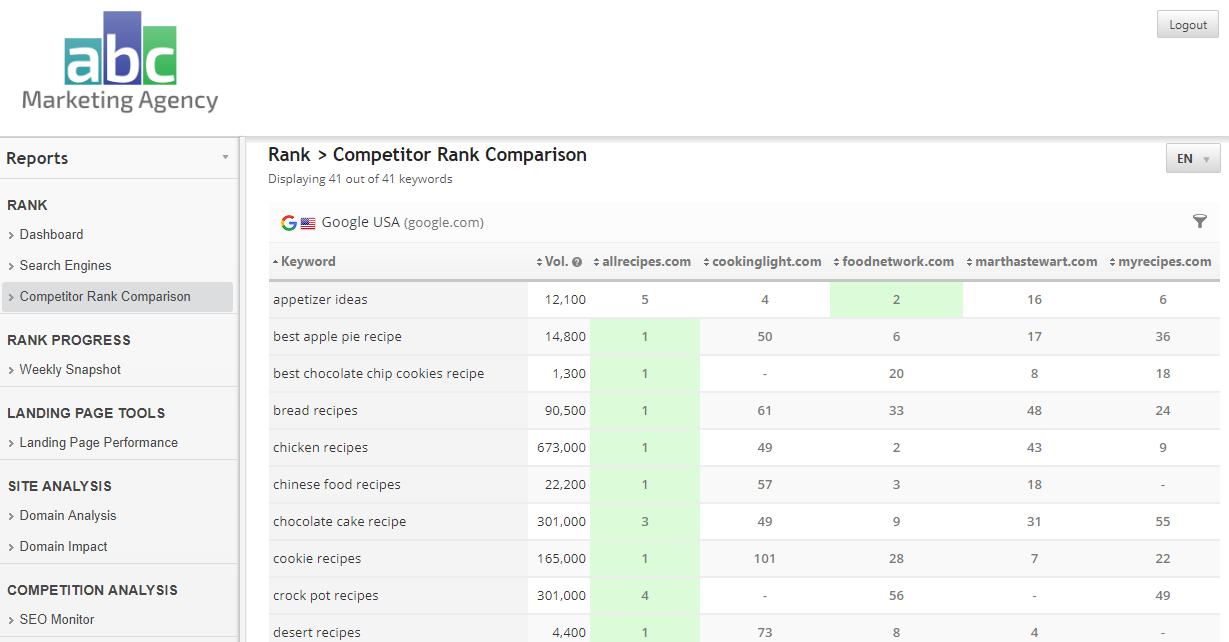Screen dimensions: 1229x642
Task: Open the Search Engines report
Action: pos(65,266)
